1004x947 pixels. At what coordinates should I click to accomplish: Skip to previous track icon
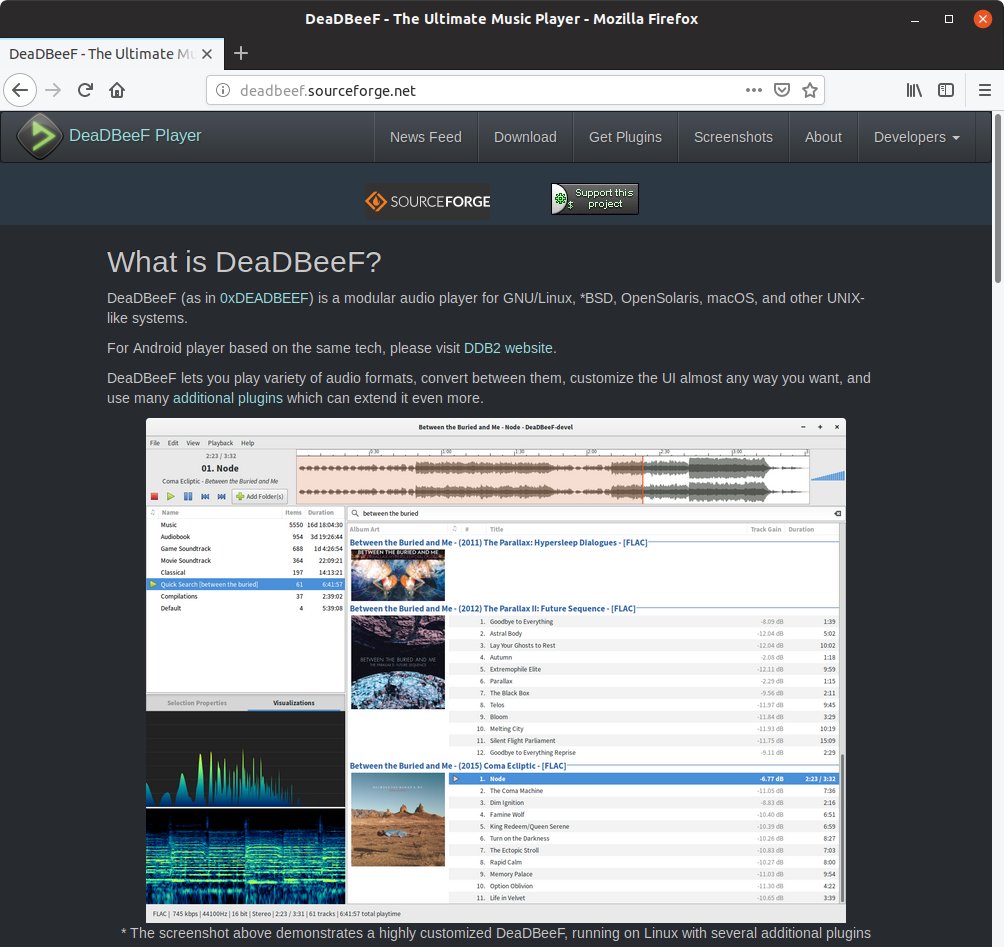click(x=205, y=496)
